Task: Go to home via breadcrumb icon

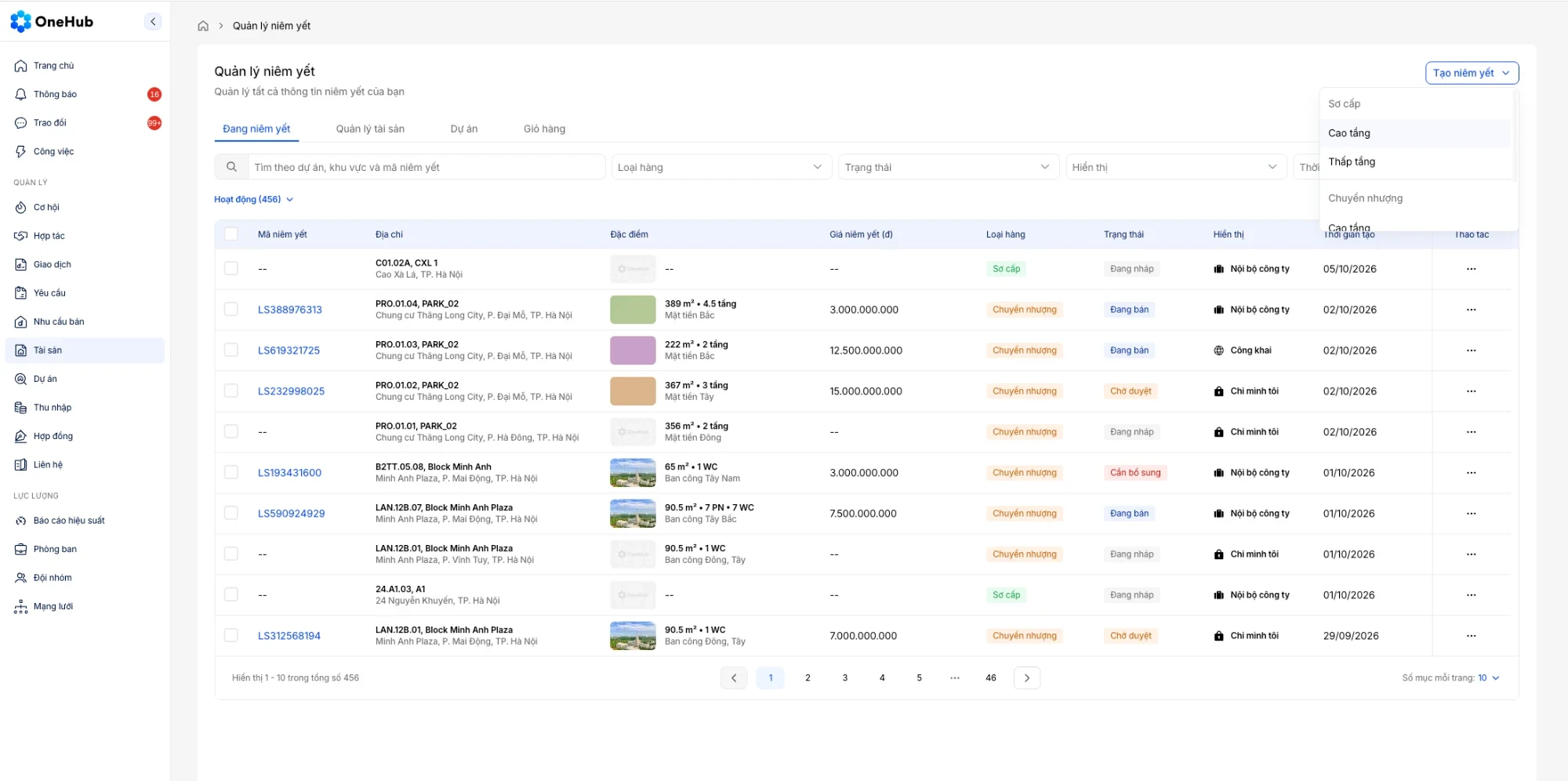Action: pyautogui.click(x=203, y=26)
